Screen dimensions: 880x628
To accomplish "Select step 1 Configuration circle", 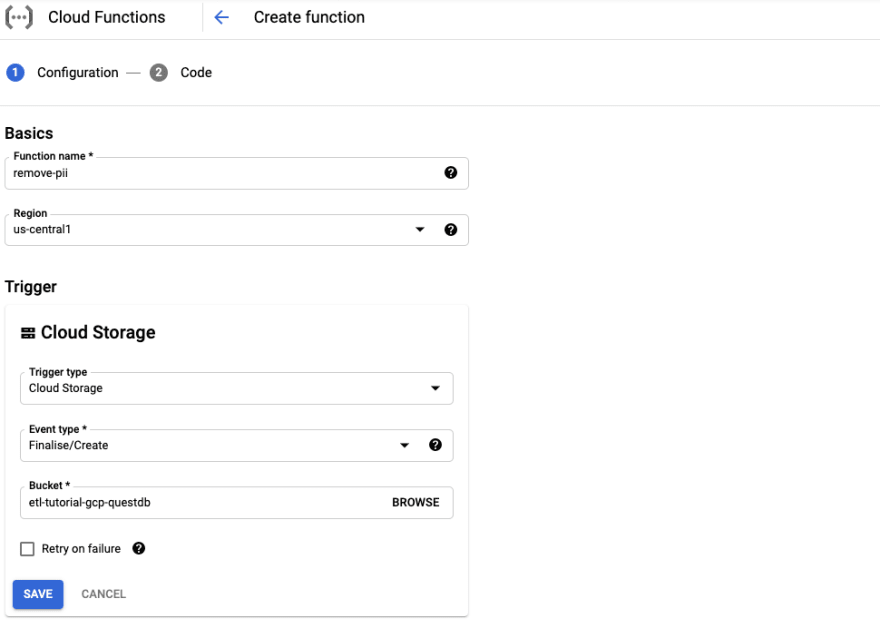I will click(x=15, y=72).
